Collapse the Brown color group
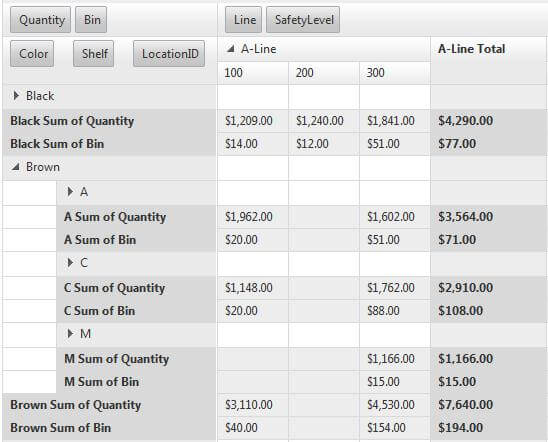 tap(15, 167)
